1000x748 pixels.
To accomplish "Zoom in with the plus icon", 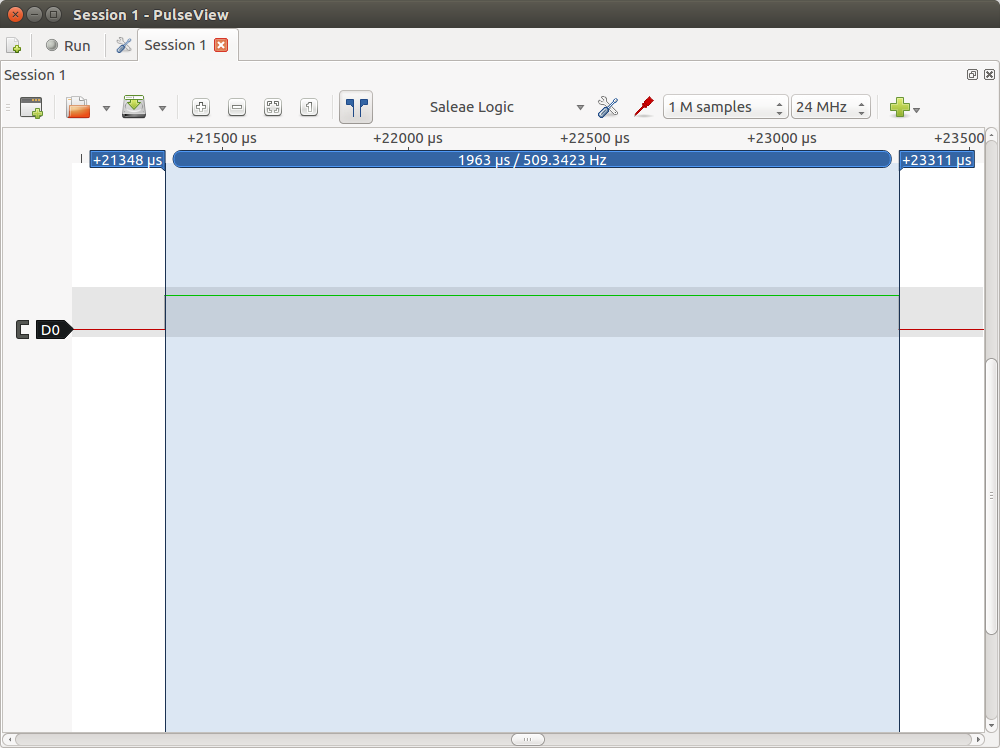I will pyautogui.click(x=201, y=107).
